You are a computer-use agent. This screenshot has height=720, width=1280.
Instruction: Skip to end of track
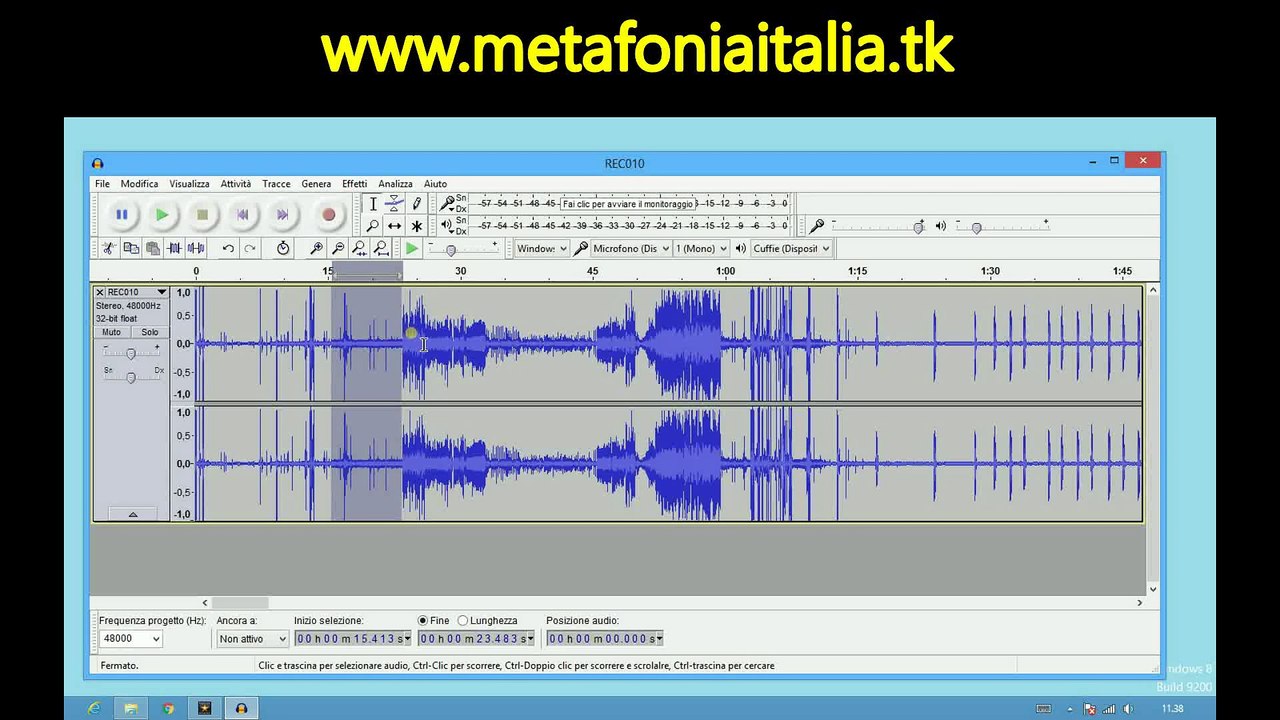pos(282,214)
